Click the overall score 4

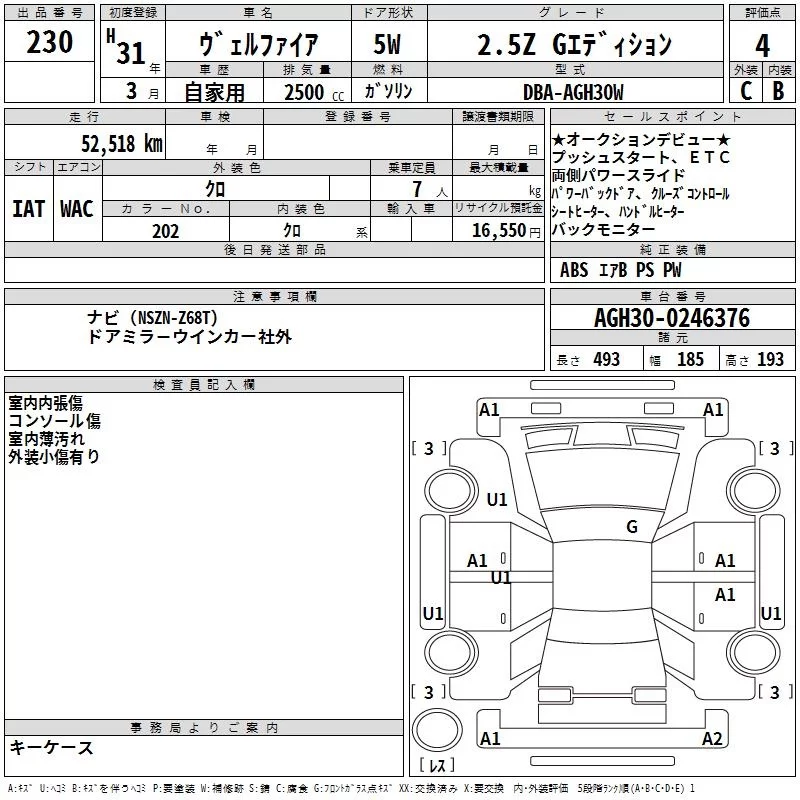[x=762, y=46]
